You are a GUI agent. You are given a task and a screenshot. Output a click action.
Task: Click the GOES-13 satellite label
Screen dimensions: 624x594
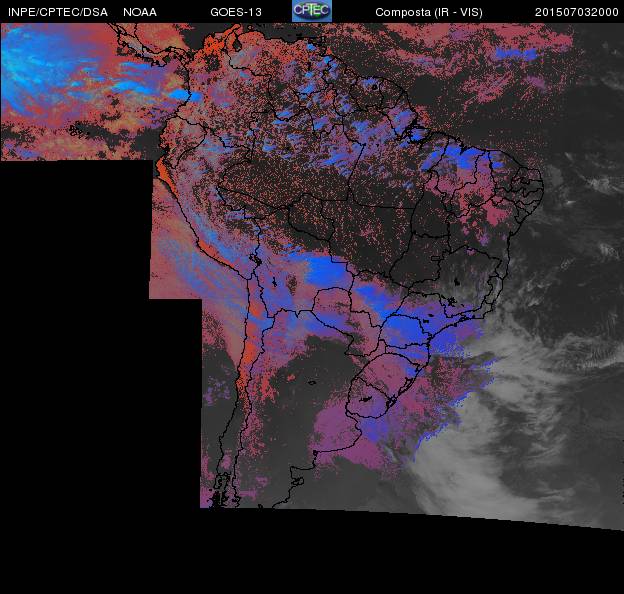coord(236,12)
